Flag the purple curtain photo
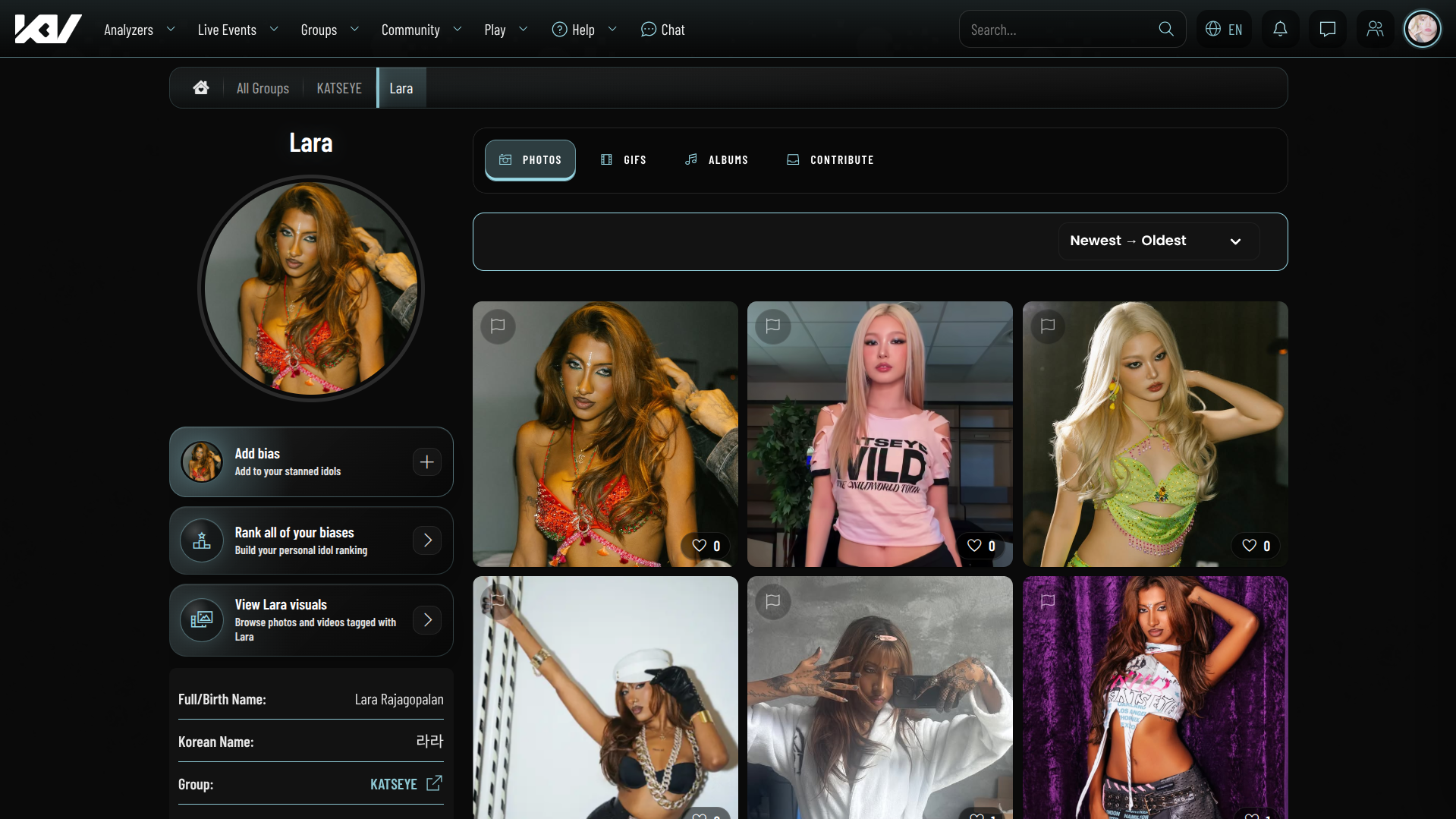Viewport: 1456px width, 819px height. click(1048, 601)
